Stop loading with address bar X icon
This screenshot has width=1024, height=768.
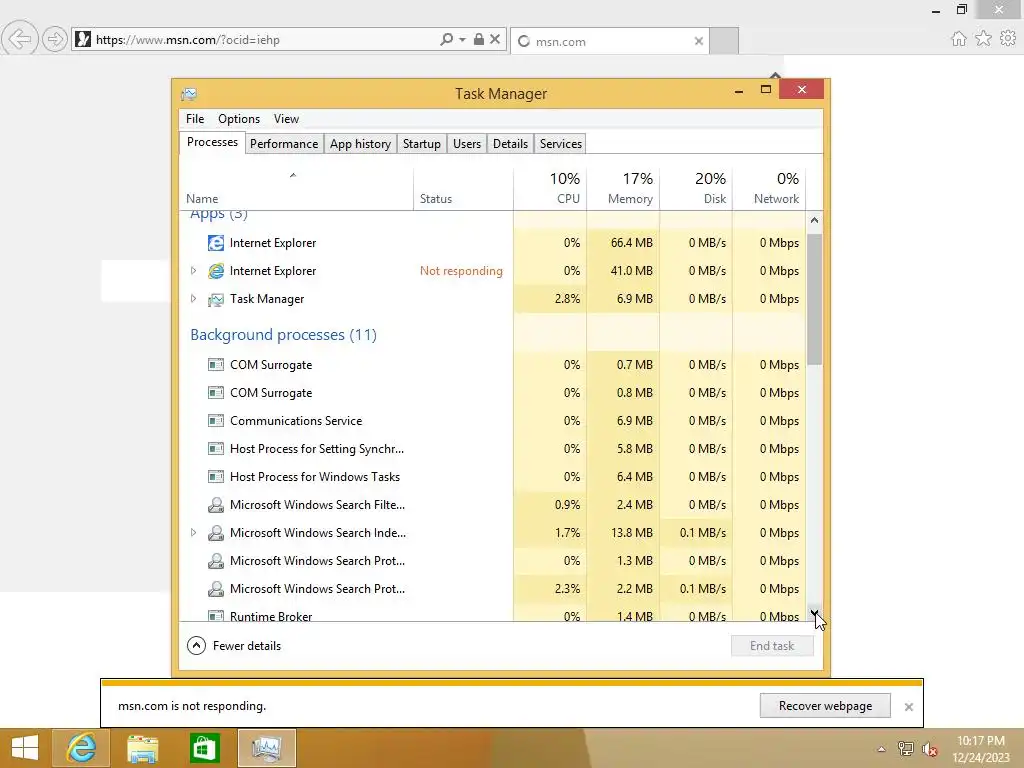point(495,39)
